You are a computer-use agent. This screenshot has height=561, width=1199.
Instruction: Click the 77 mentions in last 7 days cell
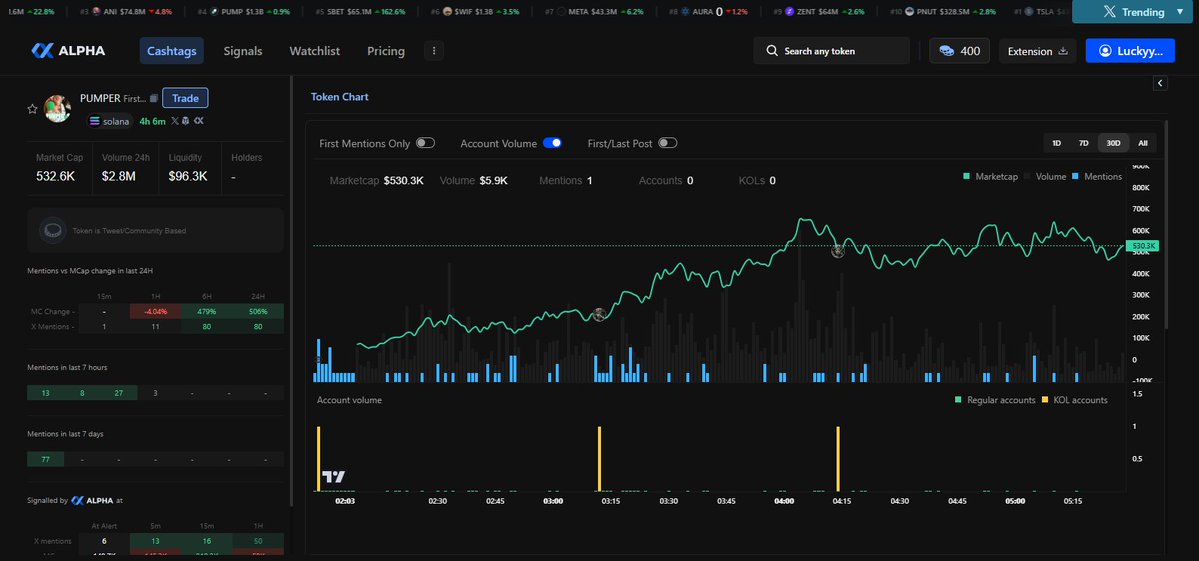point(45,459)
